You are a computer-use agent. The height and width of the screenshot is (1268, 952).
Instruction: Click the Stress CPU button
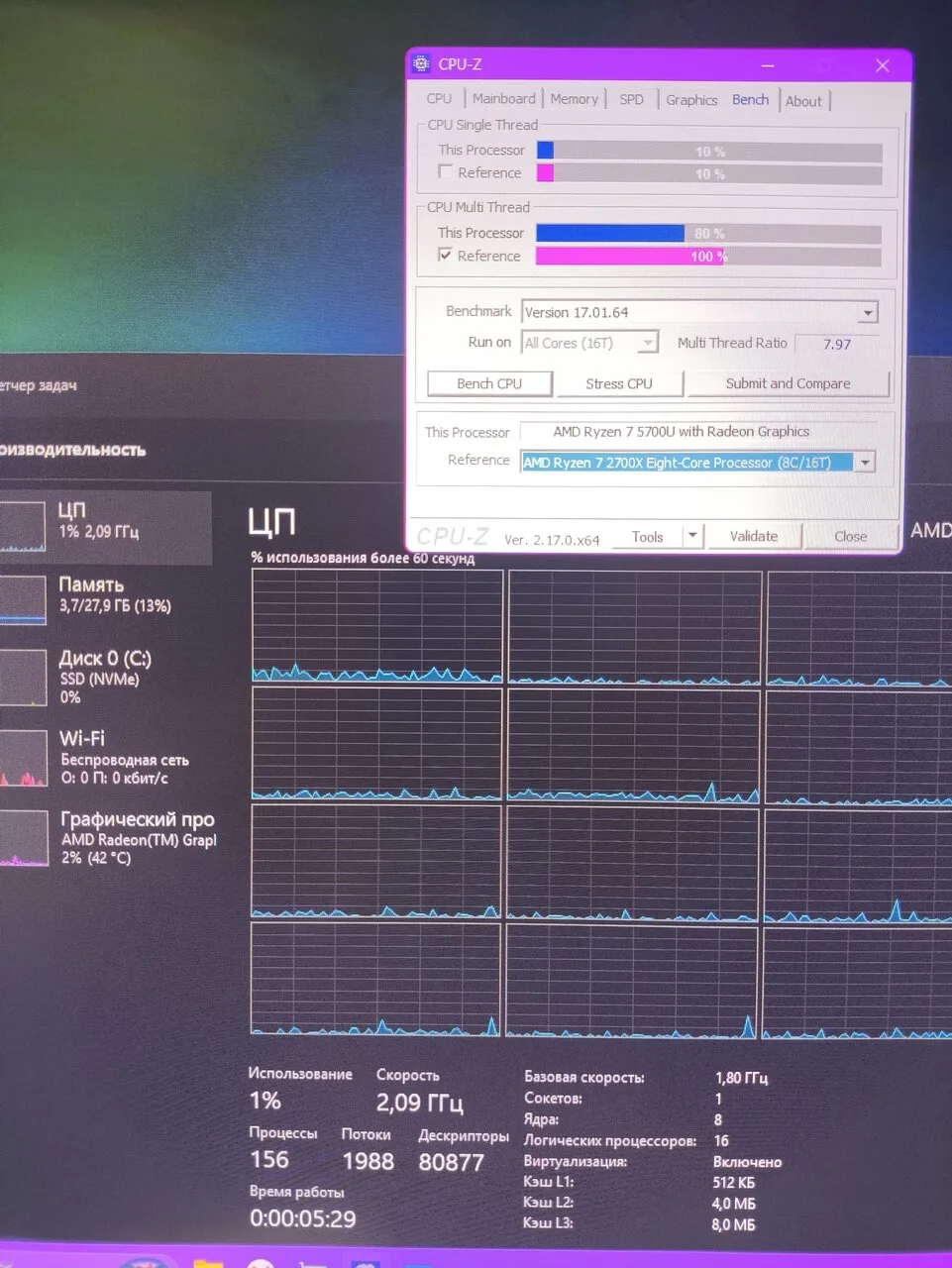click(x=619, y=384)
